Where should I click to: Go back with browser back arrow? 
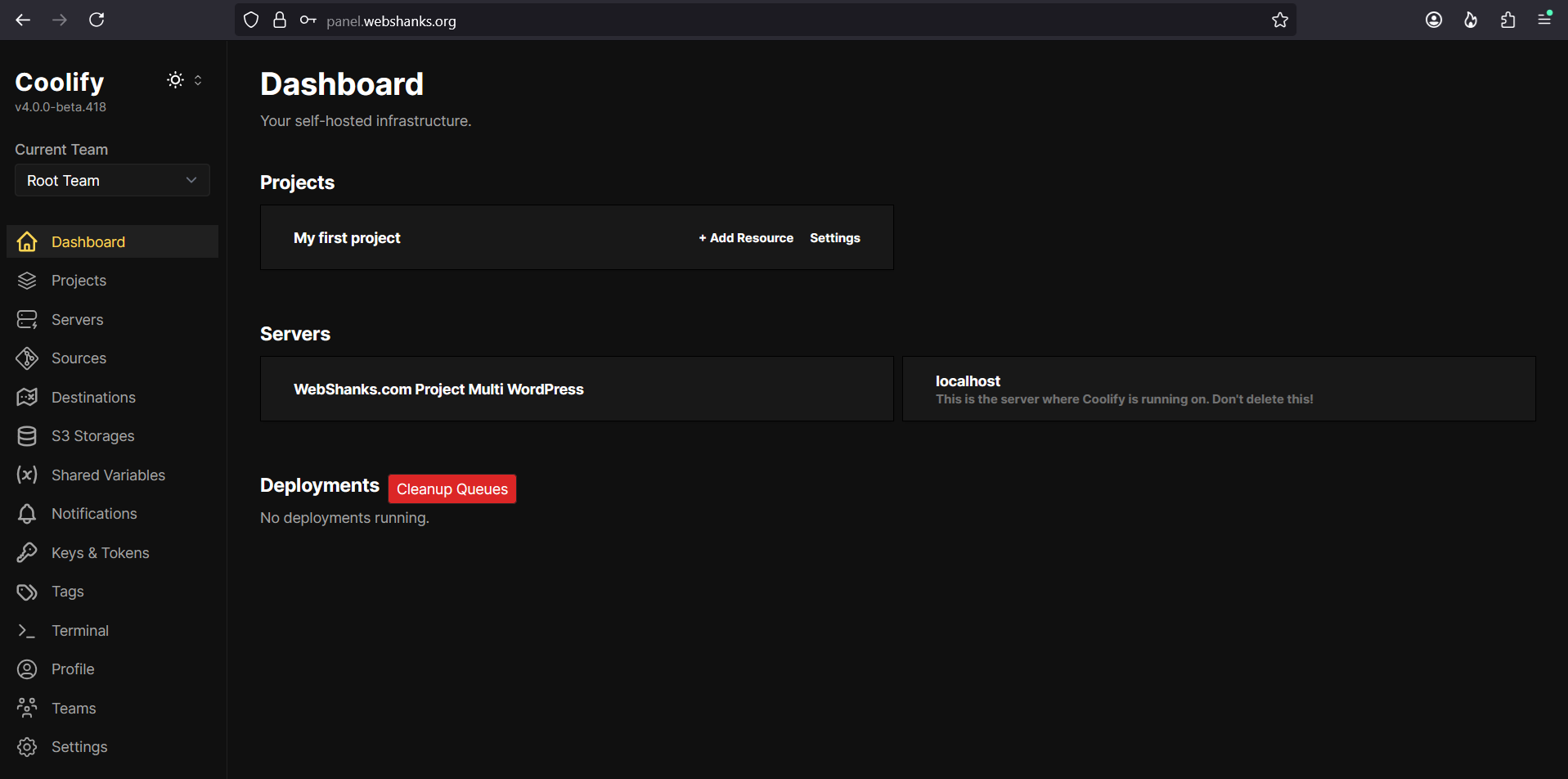(x=23, y=20)
